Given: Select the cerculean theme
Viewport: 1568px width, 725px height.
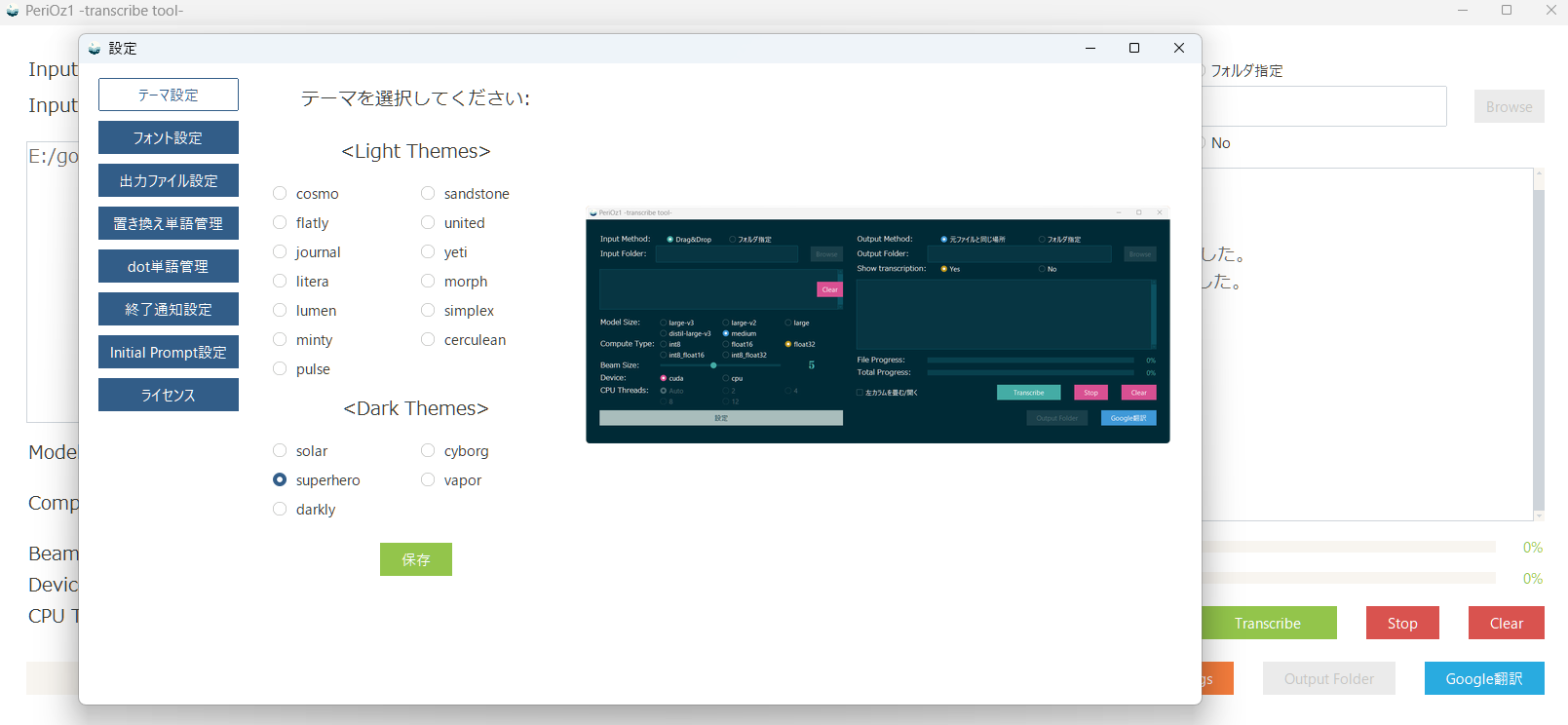Looking at the screenshot, I should pyautogui.click(x=428, y=340).
